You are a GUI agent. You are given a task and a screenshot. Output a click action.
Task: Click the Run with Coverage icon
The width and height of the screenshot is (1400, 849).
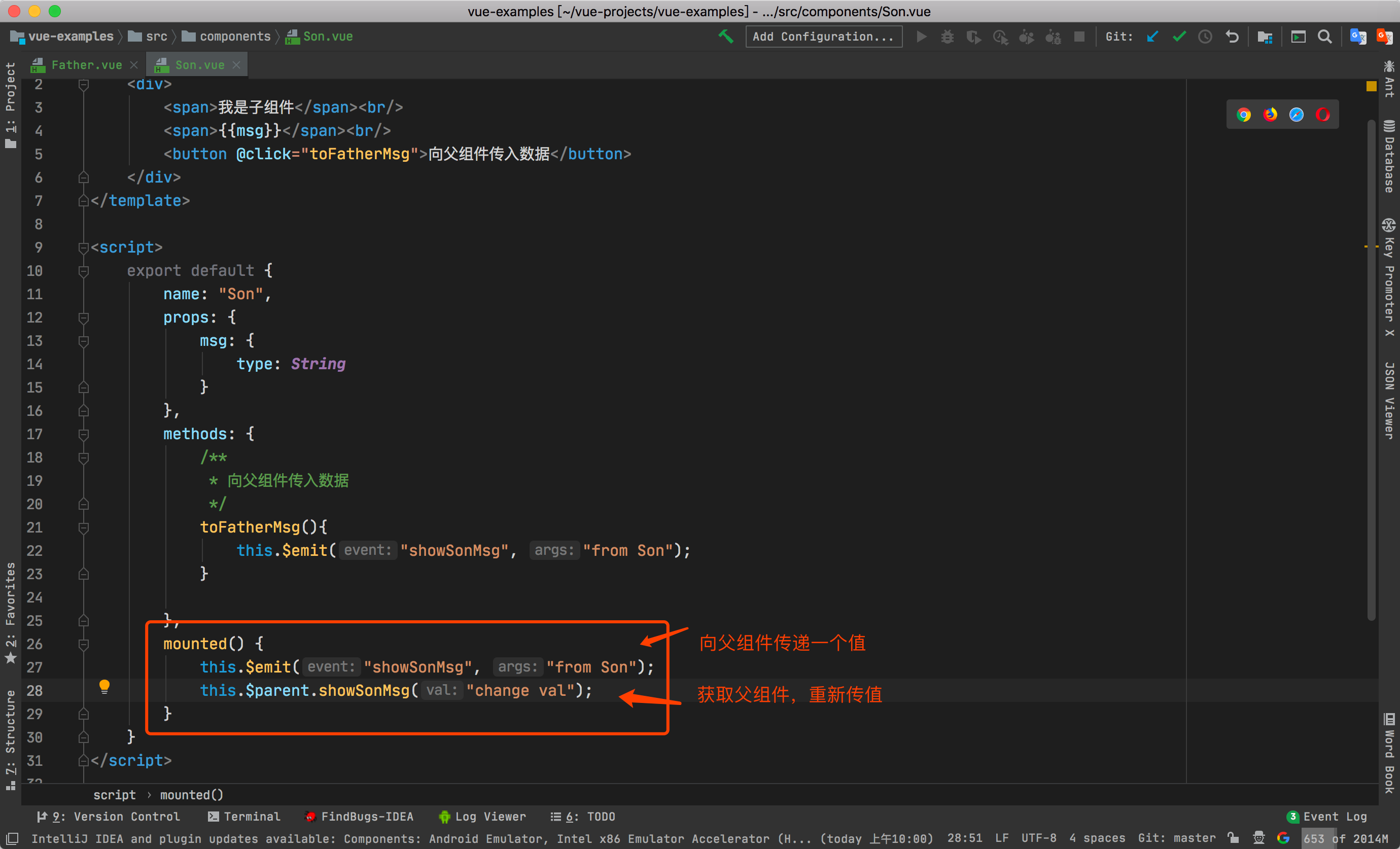pyautogui.click(x=973, y=37)
